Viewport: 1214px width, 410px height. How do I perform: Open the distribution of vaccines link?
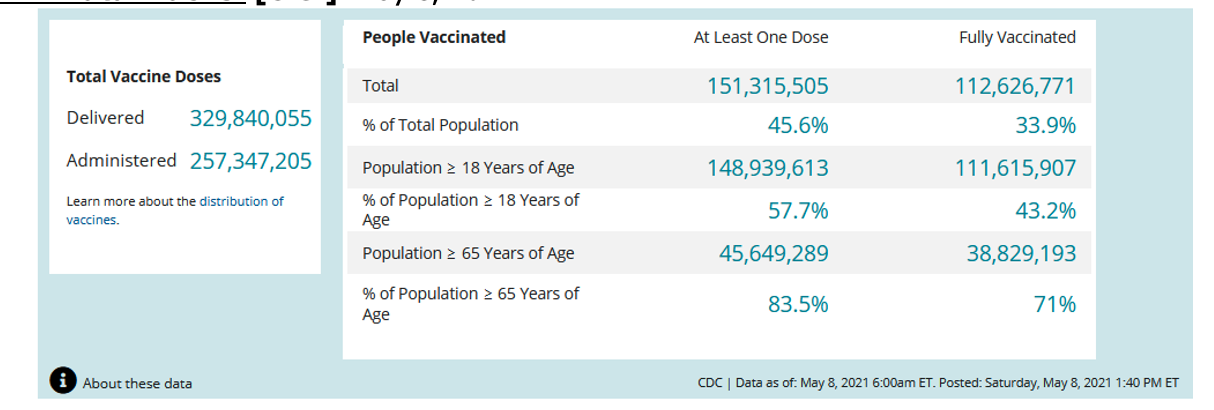click(241, 201)
